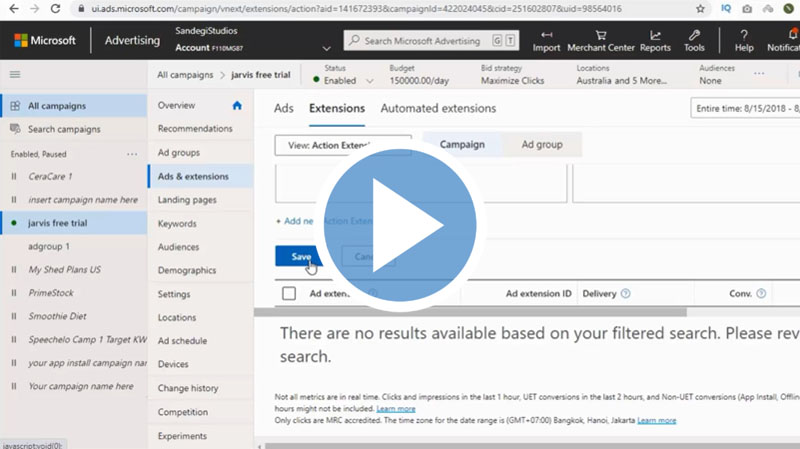View Change history

tap(188, 388)
